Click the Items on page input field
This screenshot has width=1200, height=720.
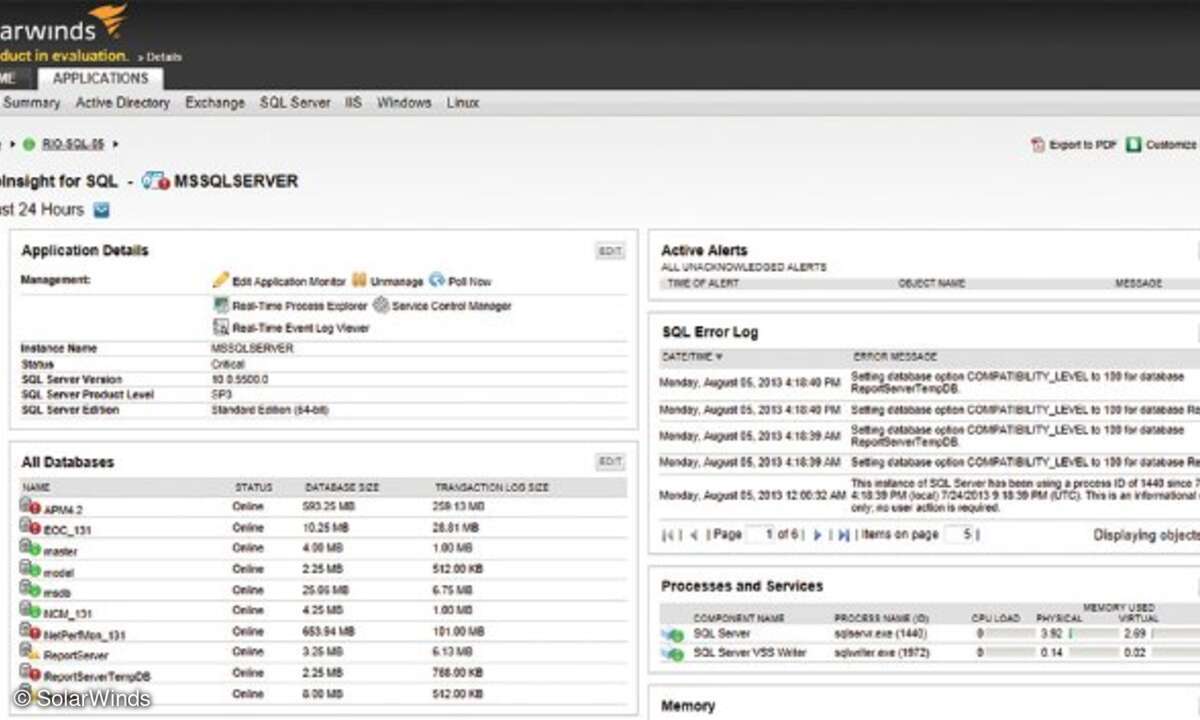click(958, 535)
